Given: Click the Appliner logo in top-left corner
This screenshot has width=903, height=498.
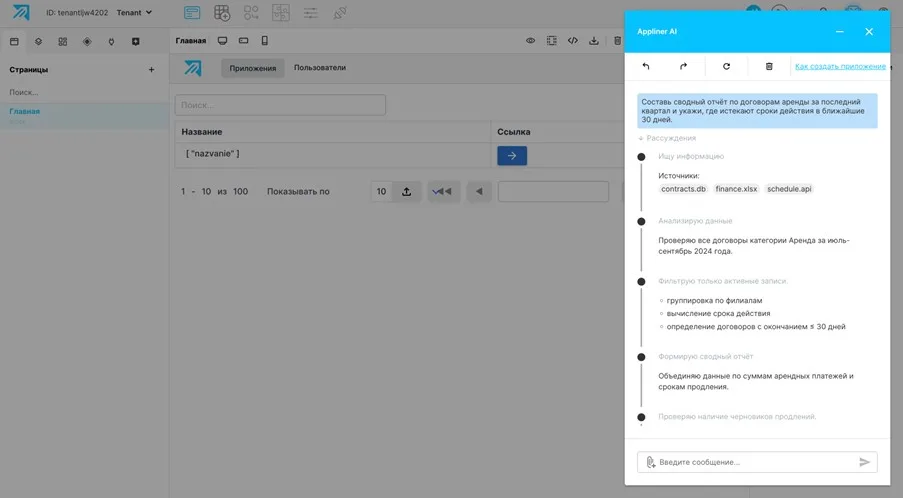Looking at the screenshot, I should (x=21, y=12).
